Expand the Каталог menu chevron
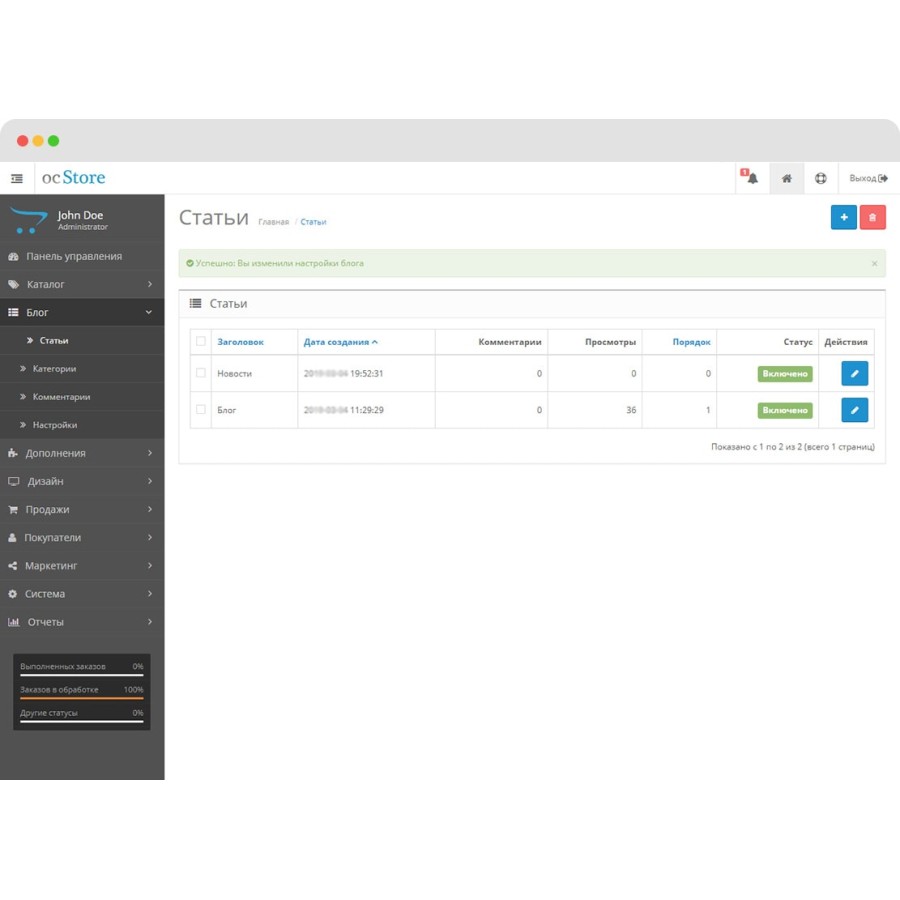Screen dimensions: 900x900 [149, 284]
